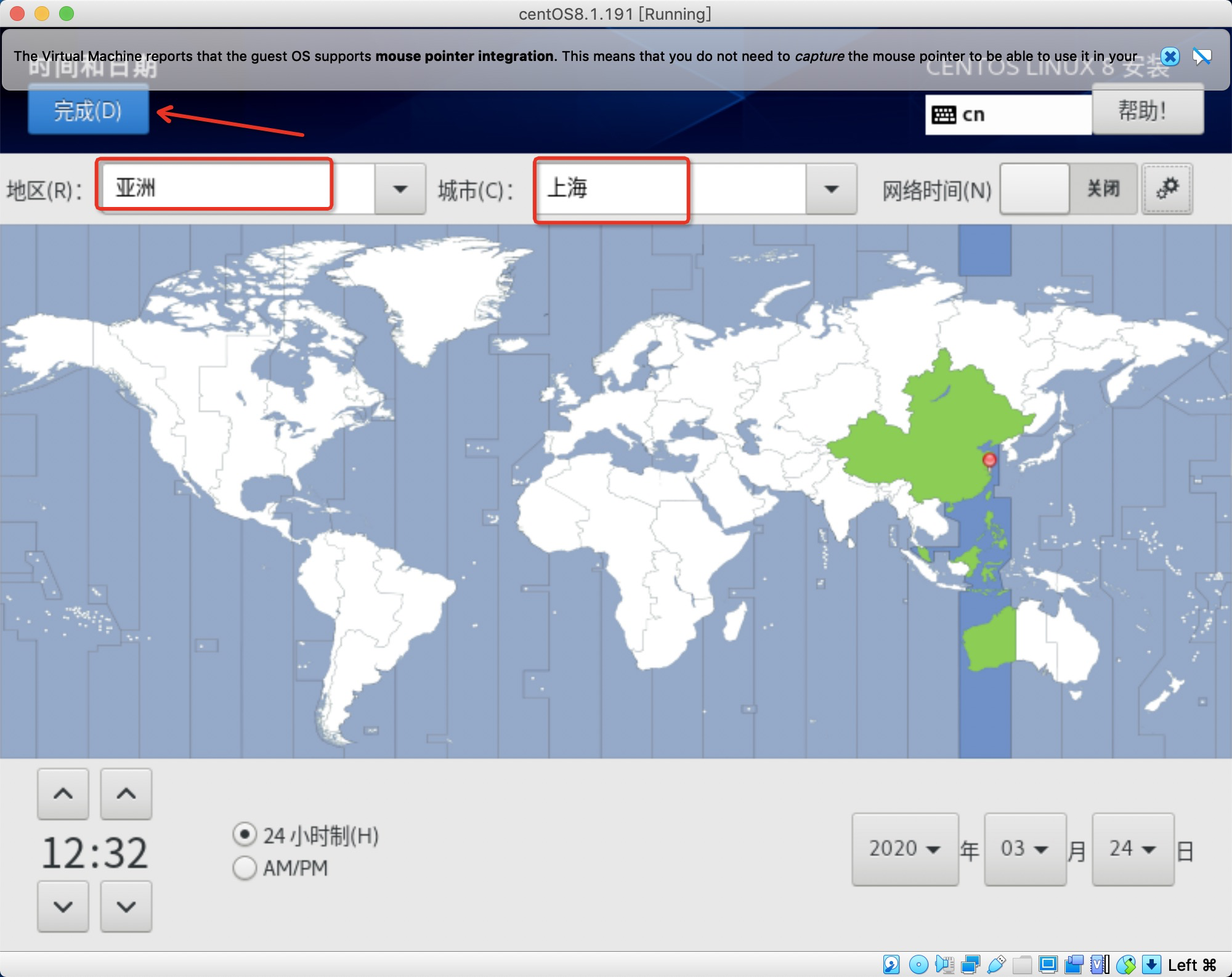Select AM/PM time format

[x=245, y=868]
